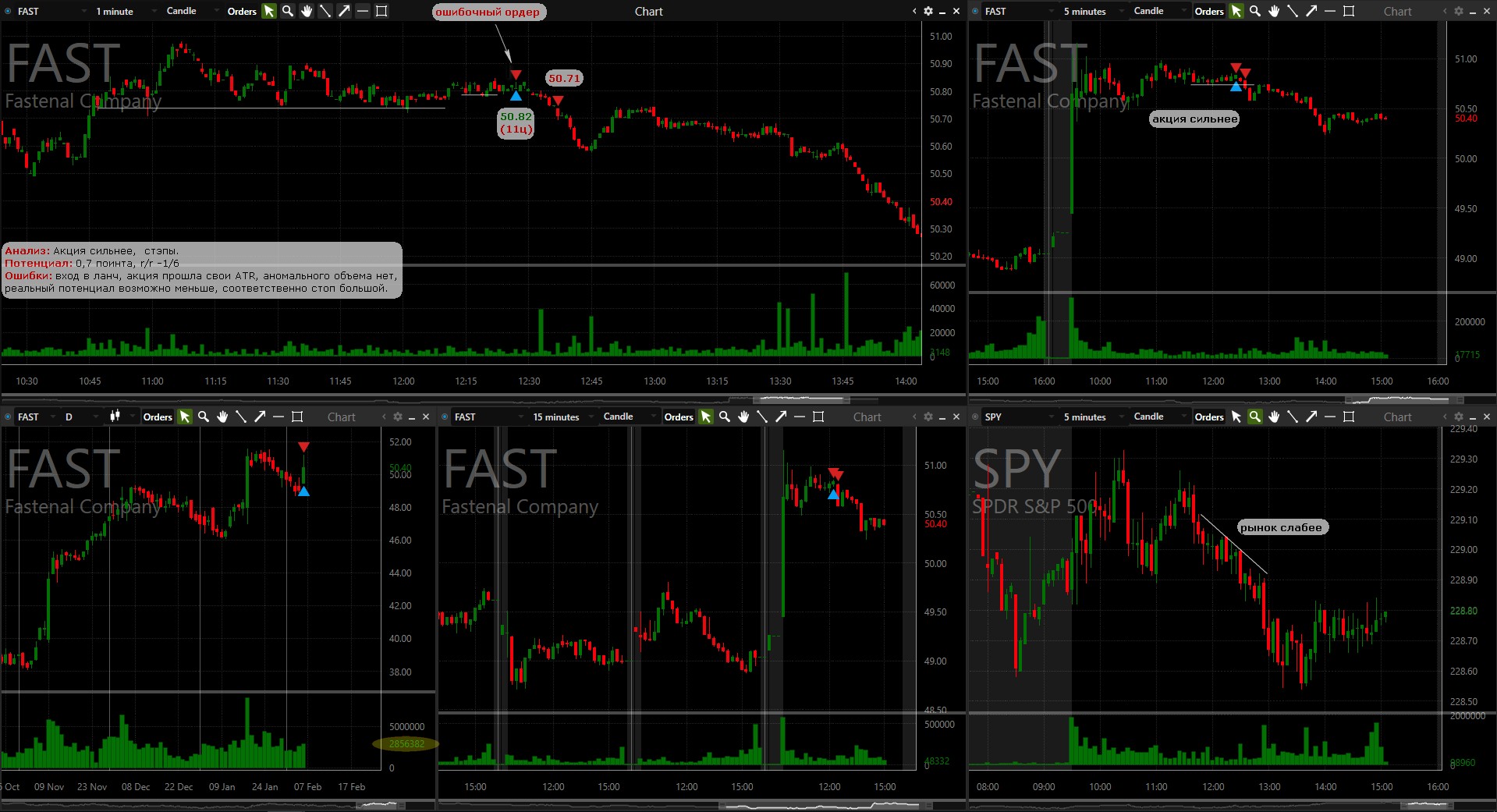Image resolution: width=1497 pixels, height=812 pixels.
Task: Toggle Orders display in the SPY chart
Action: click(x=1209, y=417)
